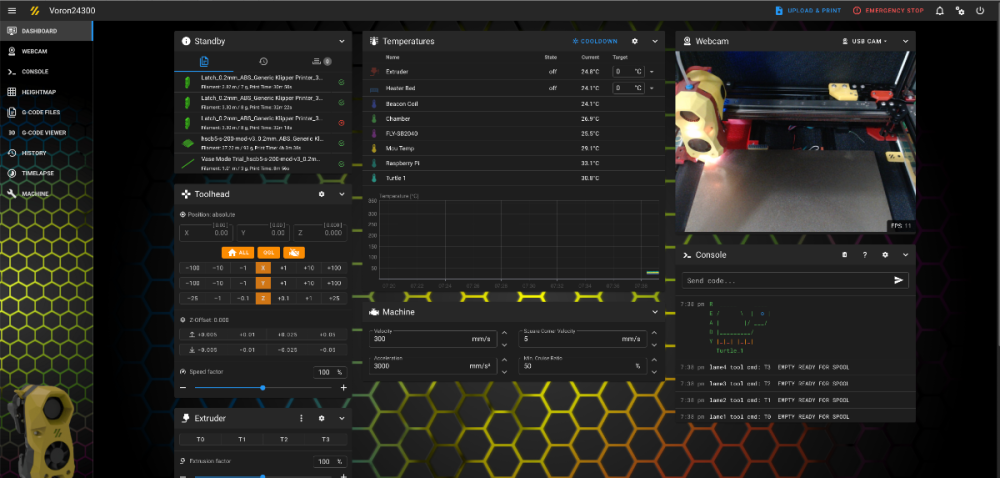Send console command with arrow icon

click(899, 280)
